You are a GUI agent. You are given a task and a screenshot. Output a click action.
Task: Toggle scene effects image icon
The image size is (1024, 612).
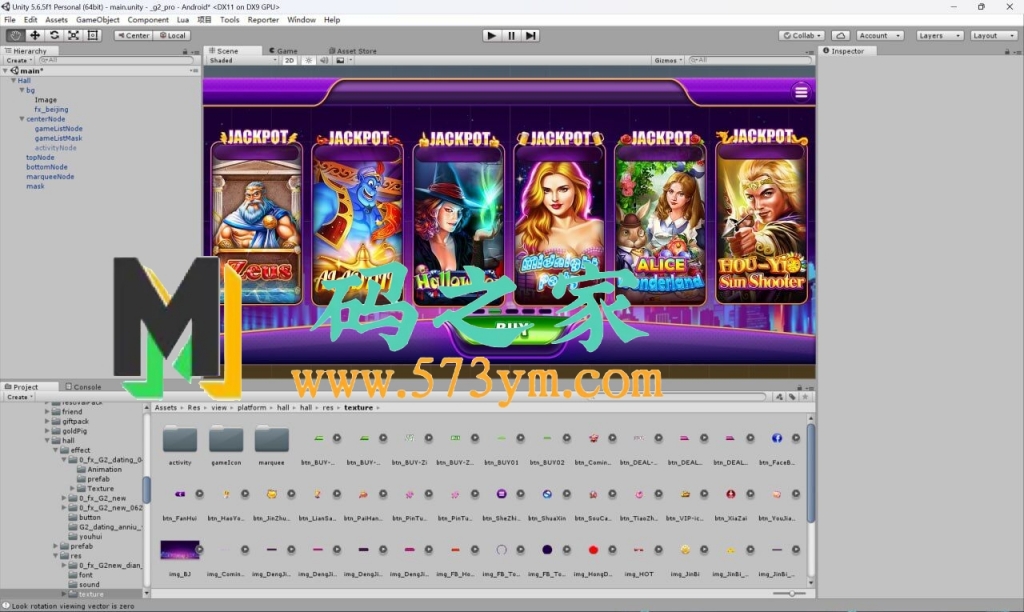(x=340, y=60)
